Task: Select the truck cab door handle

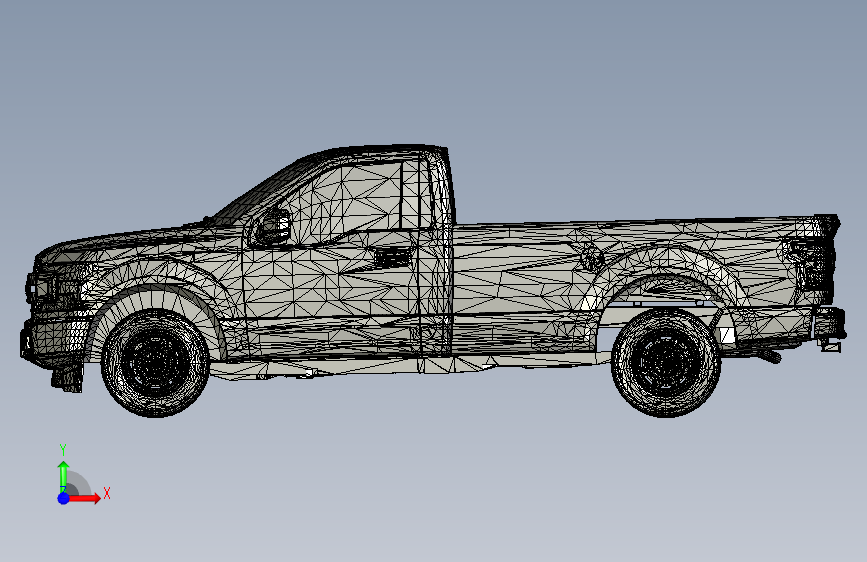Action: pyautogui.click(x=392, y=257)
